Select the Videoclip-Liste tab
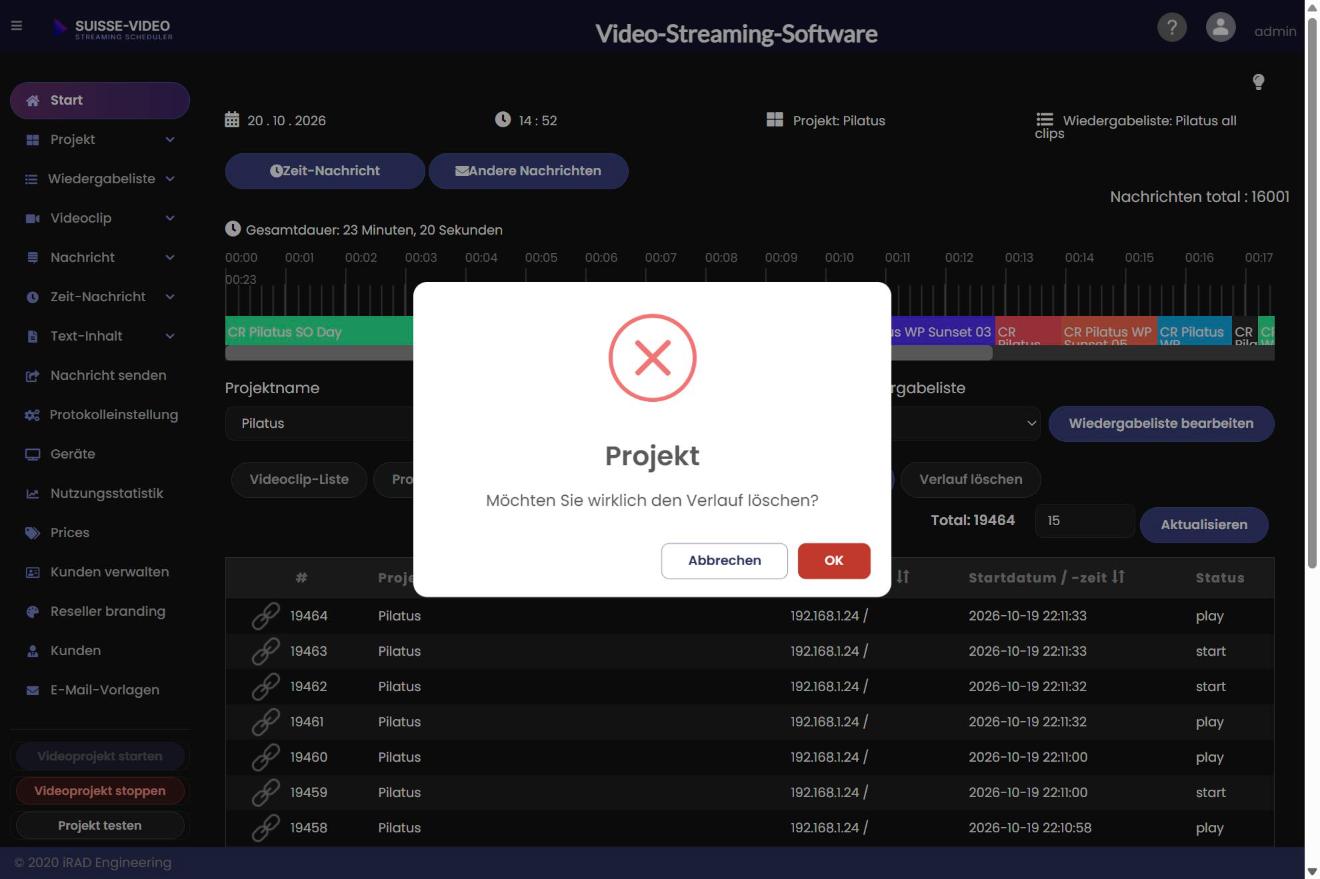This screenshot has width=1320, height=879. pos(299,479)
